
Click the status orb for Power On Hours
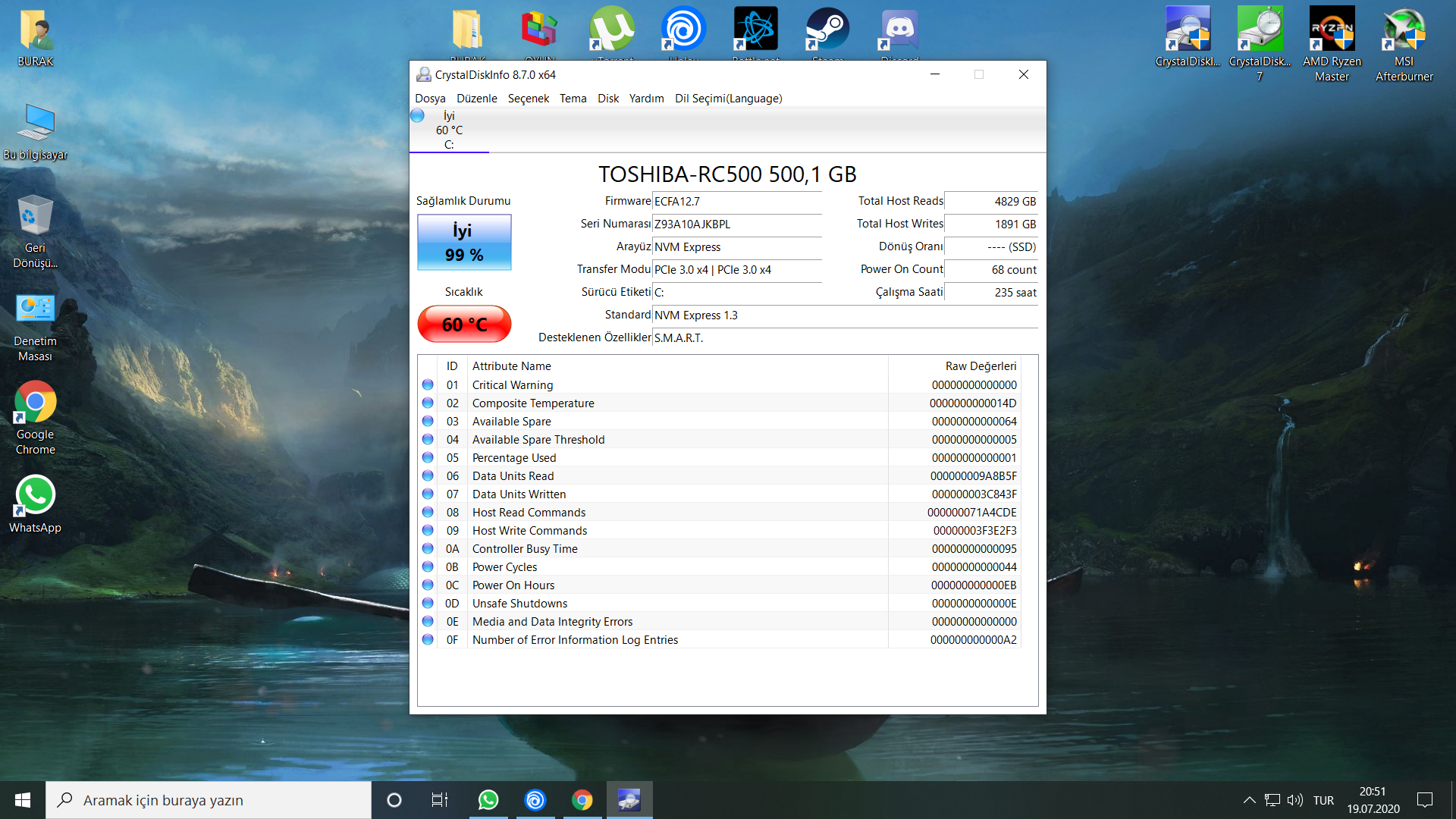click(428, 585)
